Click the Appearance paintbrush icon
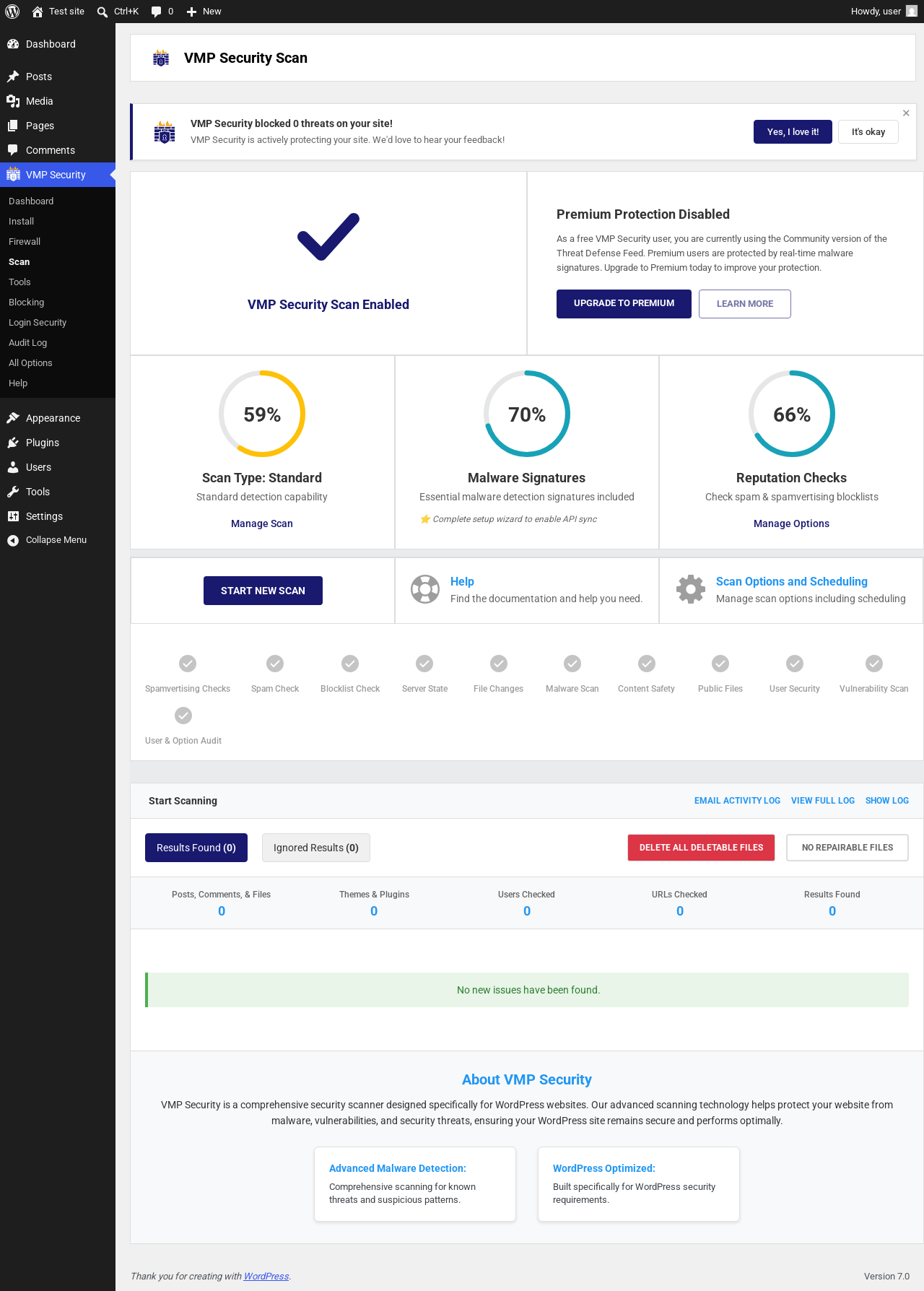This screenshot has height=1291, width=924. tap(13, 418)
